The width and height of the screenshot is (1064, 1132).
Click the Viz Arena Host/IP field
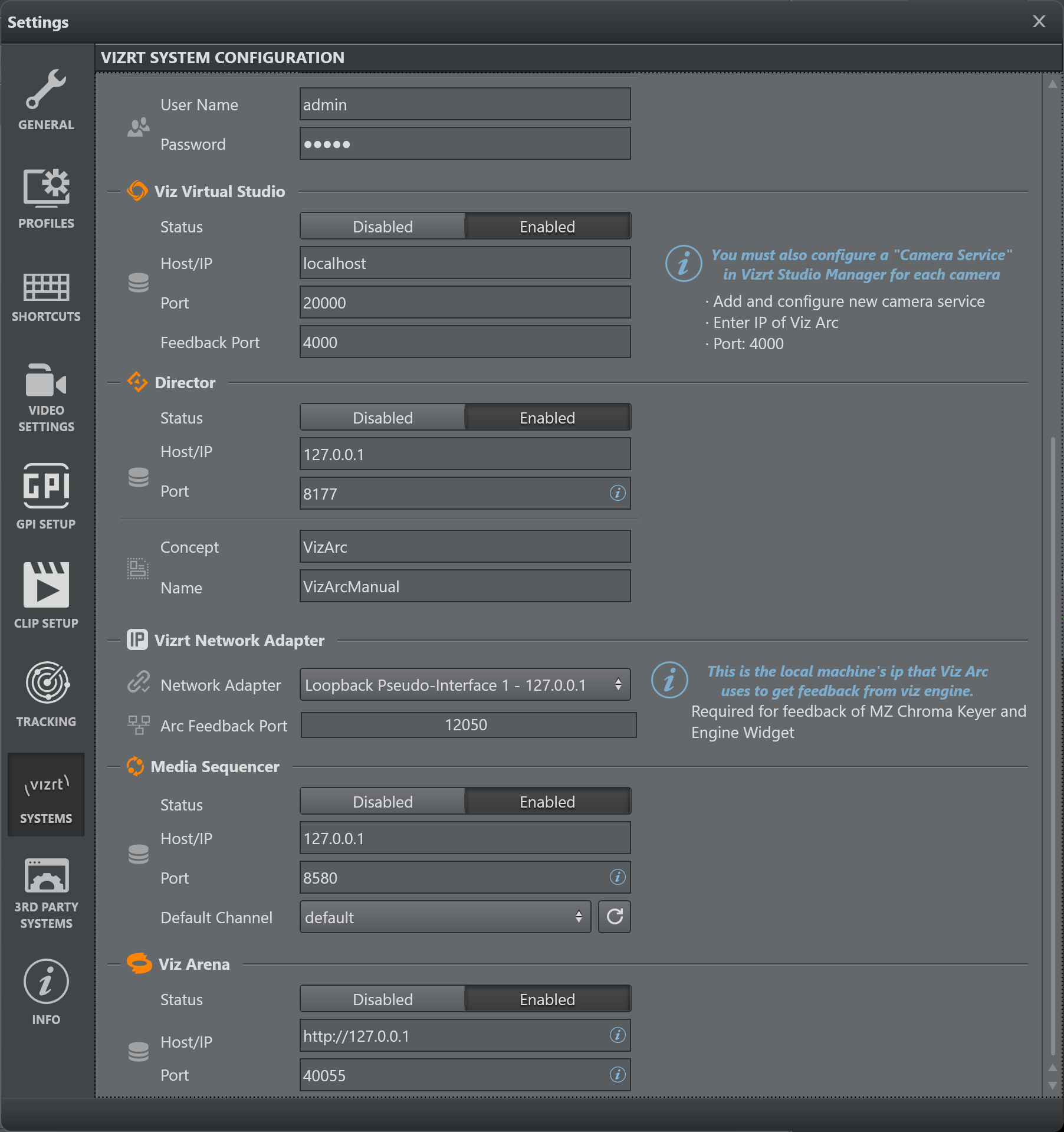[x=465, y=1035]
